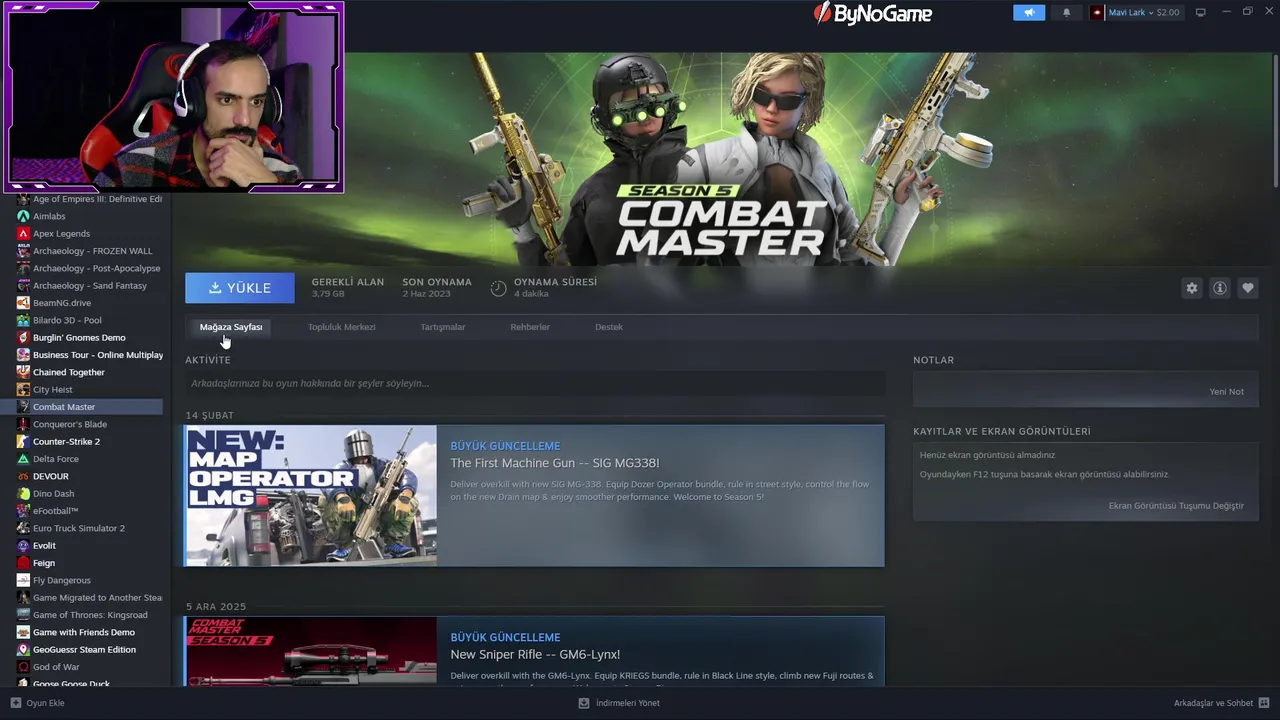This screenshot has width=1280, height=720.
Task: Select City Heist game icon
Action: click(x=23, y=389)
